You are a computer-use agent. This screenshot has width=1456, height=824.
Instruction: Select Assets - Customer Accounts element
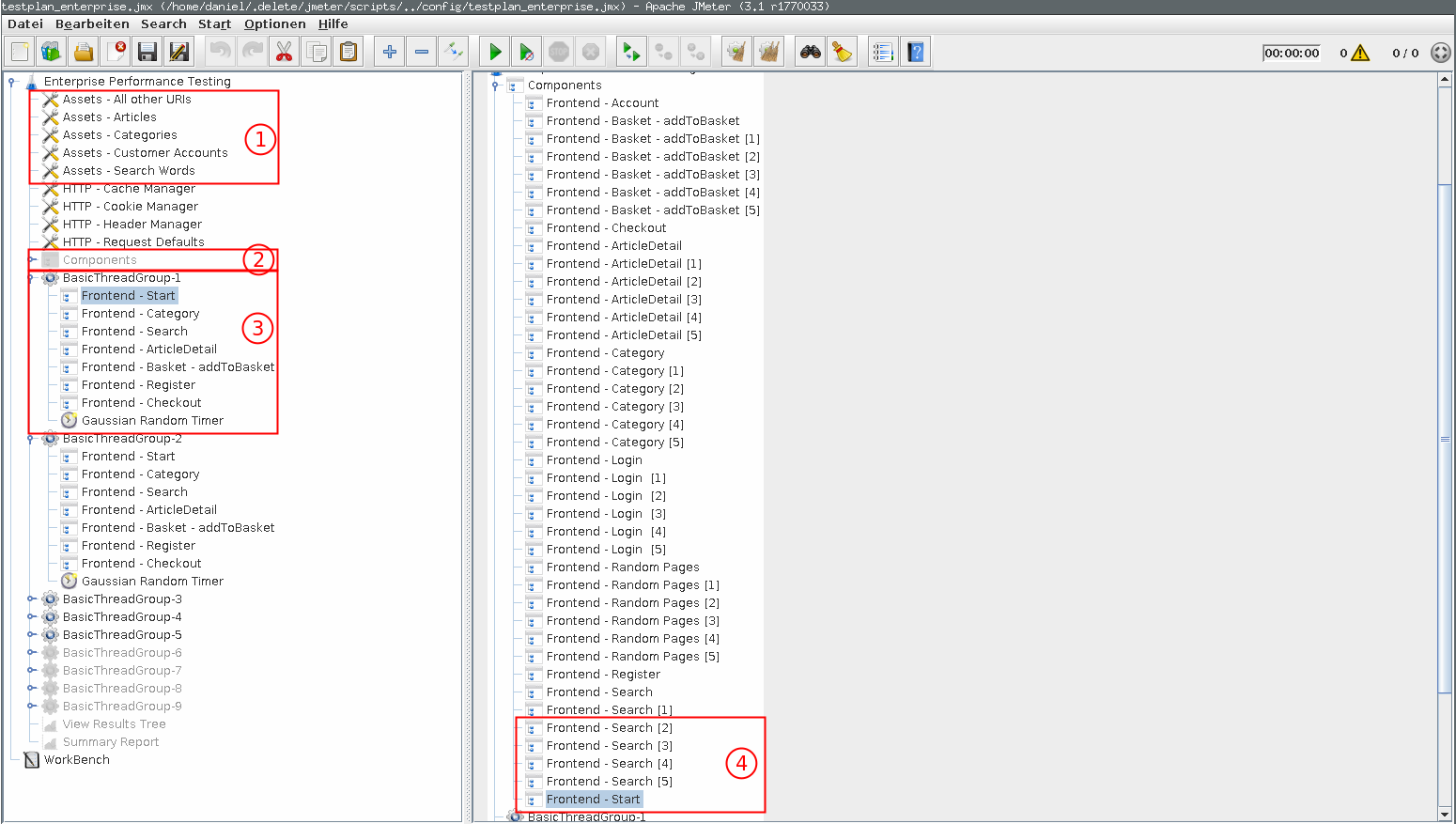pos(145,153)
